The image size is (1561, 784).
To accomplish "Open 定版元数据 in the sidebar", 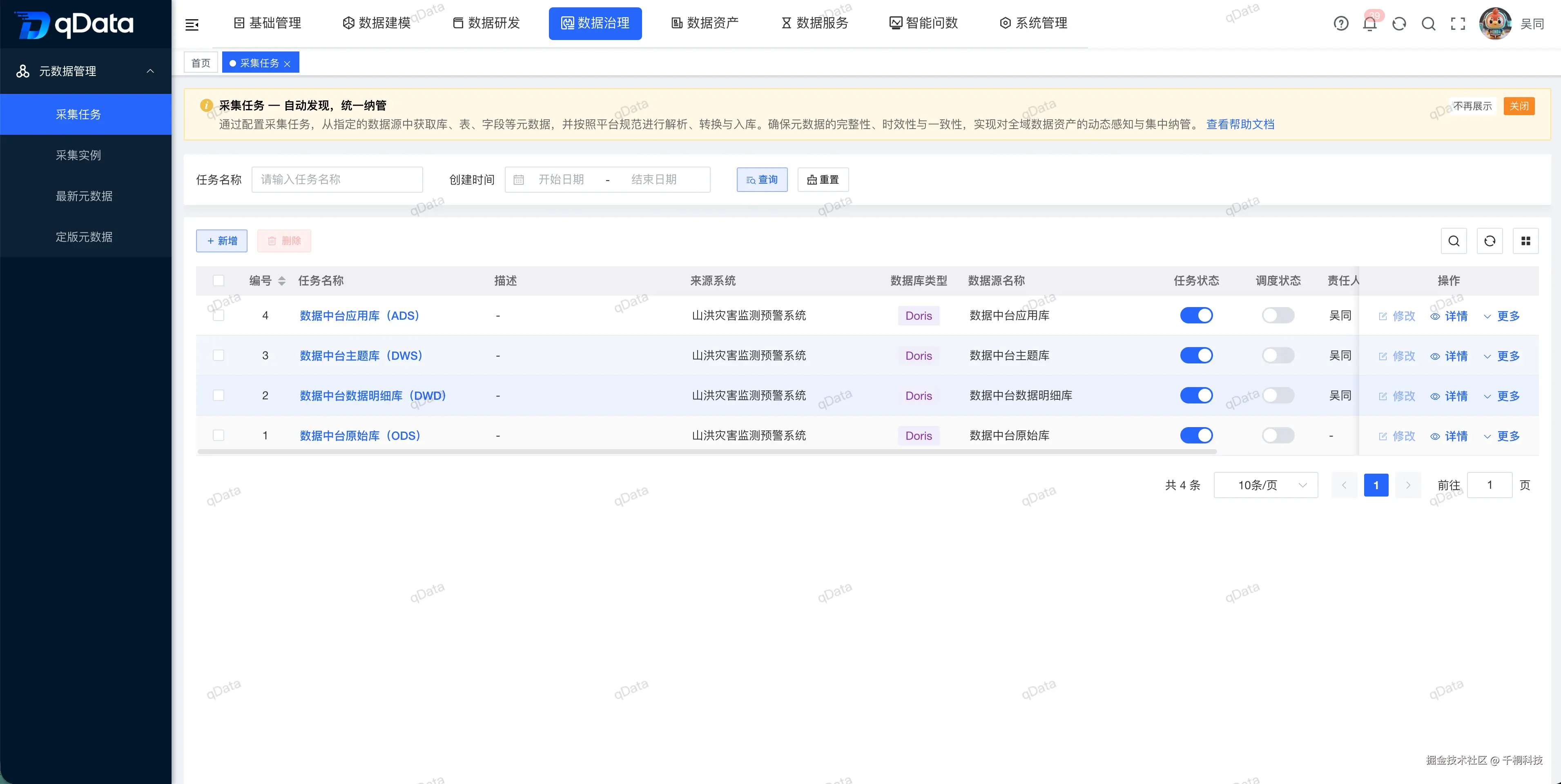I will pos(85,237).
